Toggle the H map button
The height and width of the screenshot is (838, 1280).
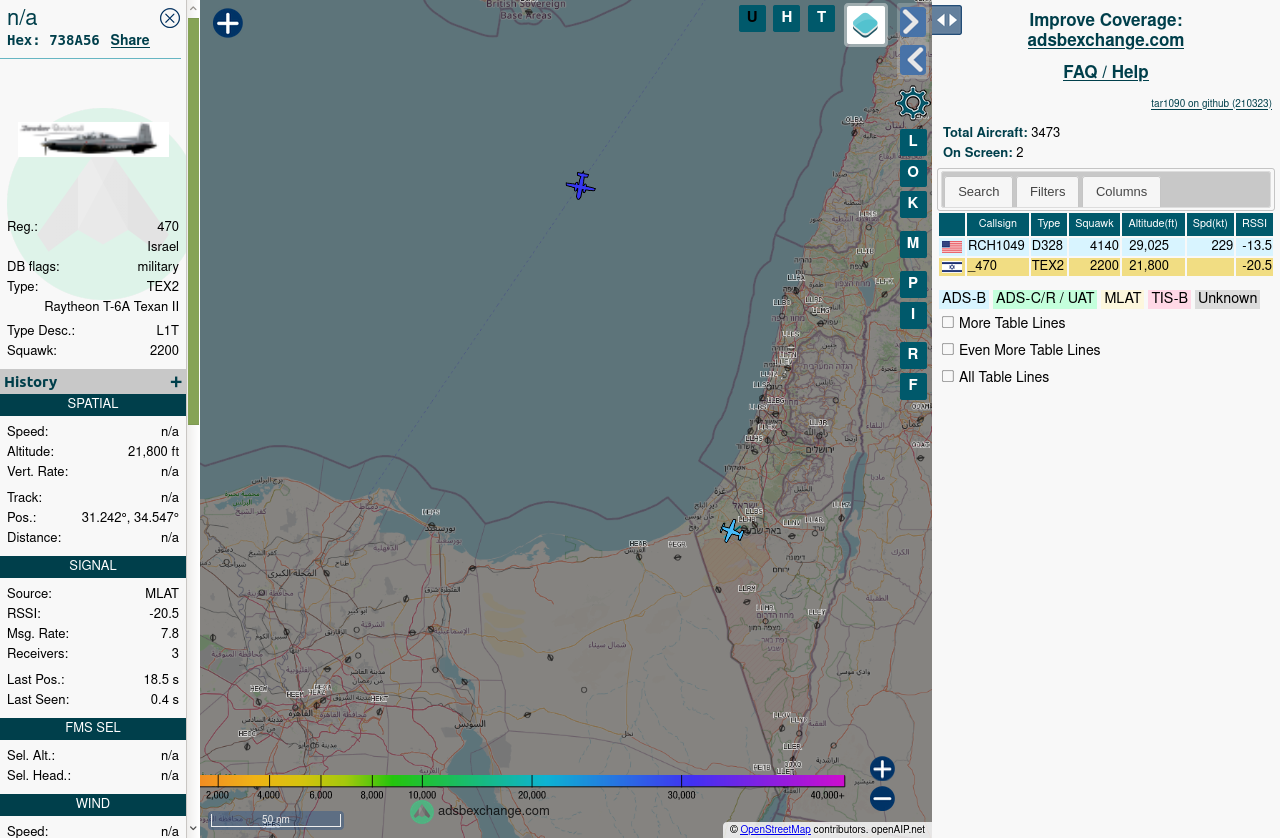pos(786,18)
